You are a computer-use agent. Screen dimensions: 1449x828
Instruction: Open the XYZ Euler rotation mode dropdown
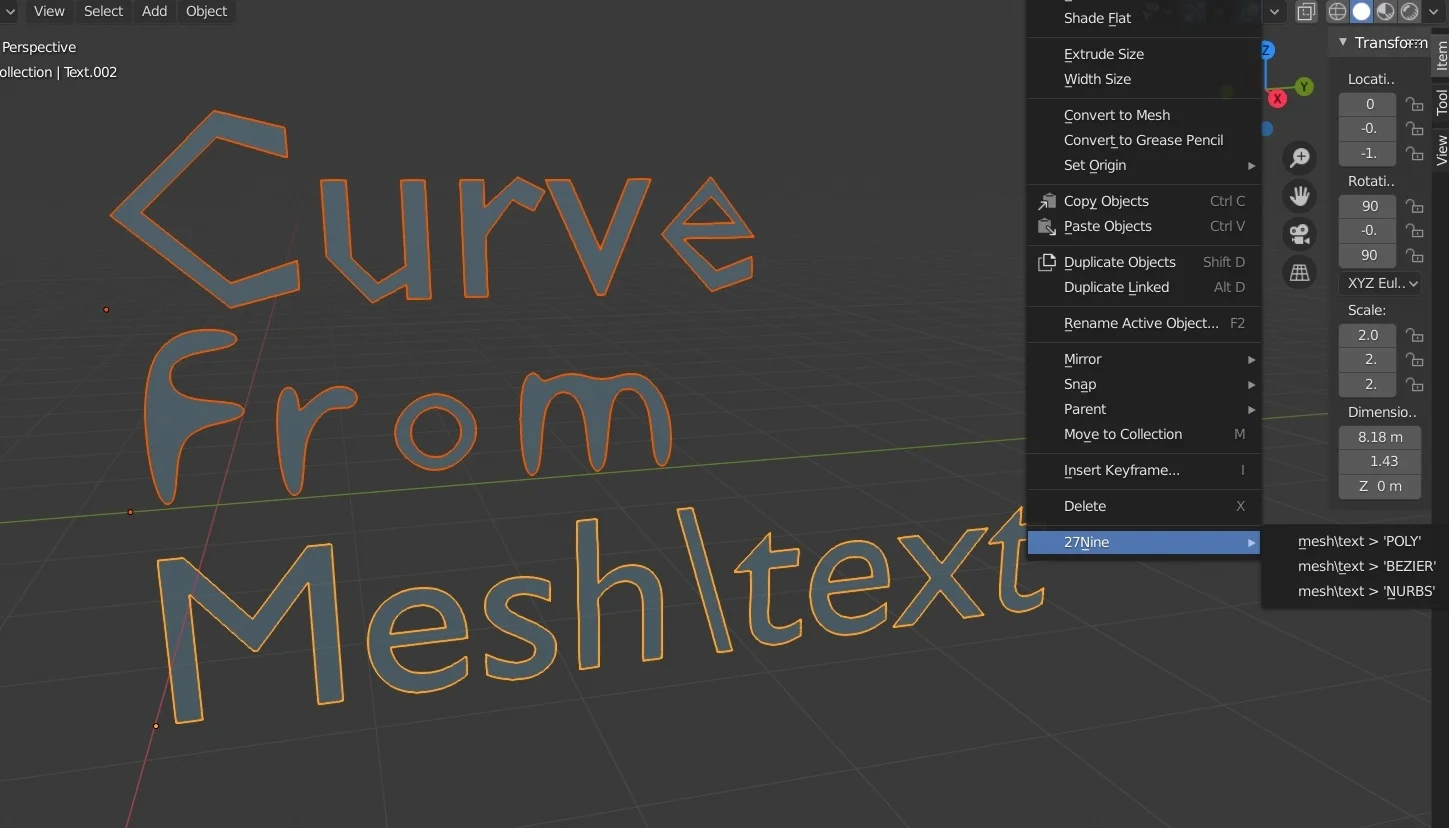pos(1381,284)
